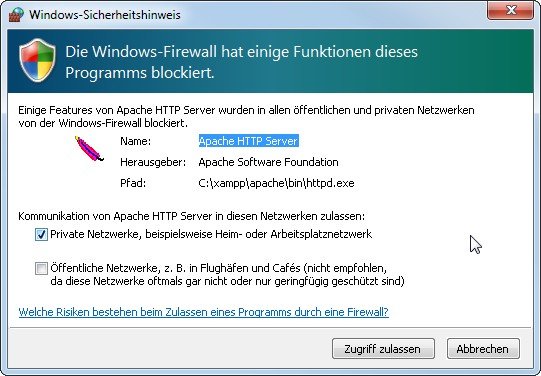Enable the Öffentliche Netzwerke checkbox
541x376 pixels.
pyautogui.click(x=41, y=268)
